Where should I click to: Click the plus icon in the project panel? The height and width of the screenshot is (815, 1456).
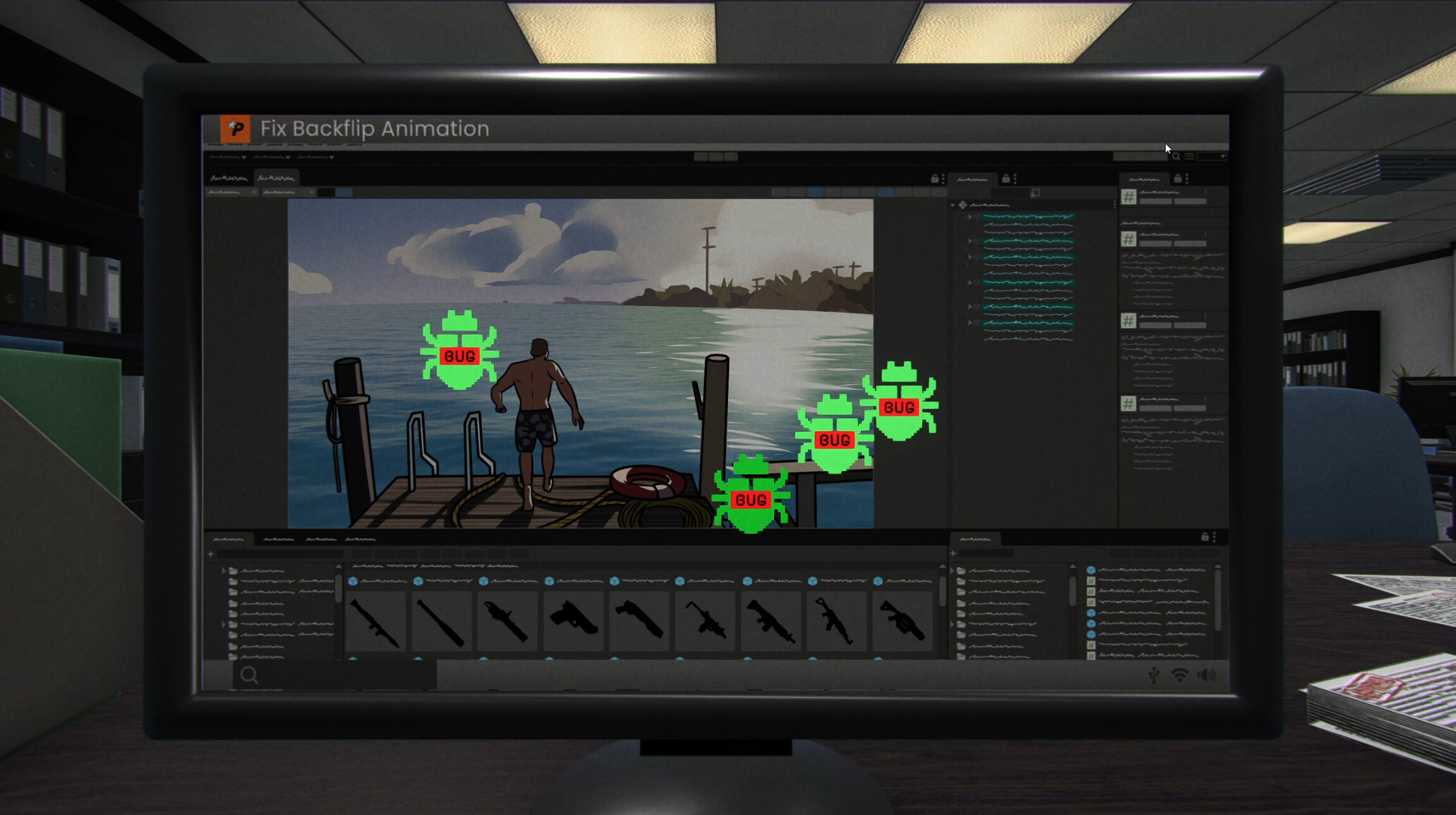211,554
